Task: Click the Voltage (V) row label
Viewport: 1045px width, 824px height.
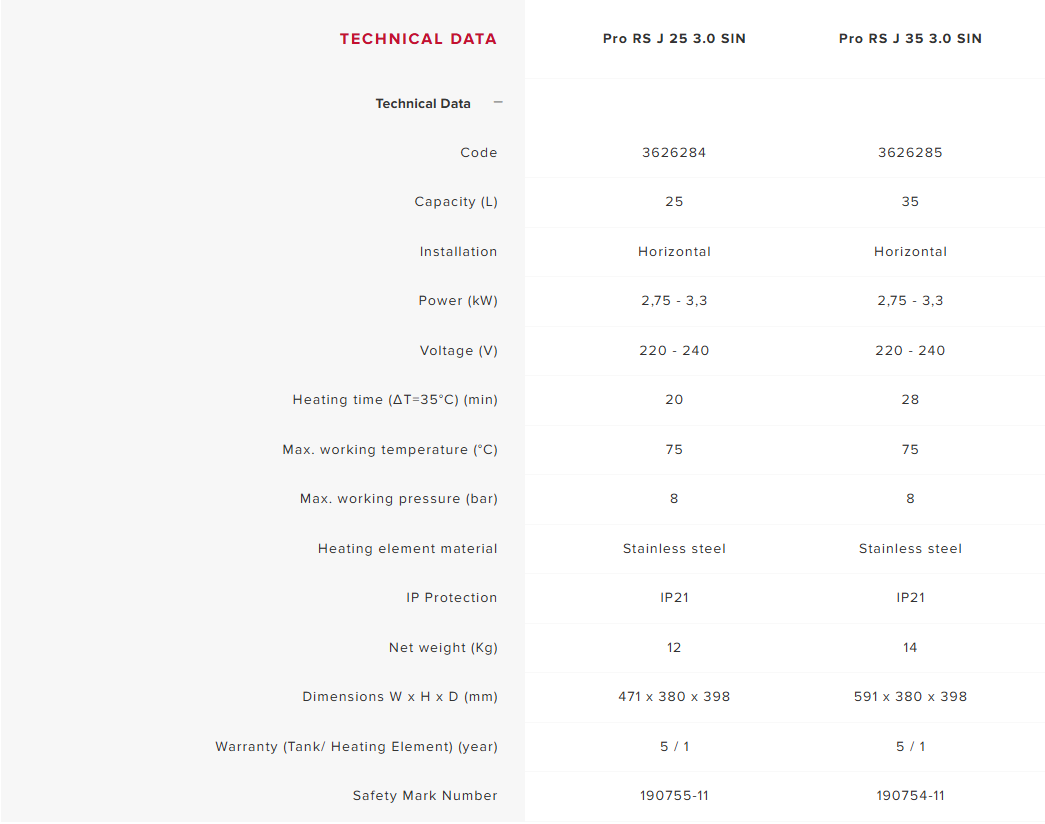Action: click(459, 351)
